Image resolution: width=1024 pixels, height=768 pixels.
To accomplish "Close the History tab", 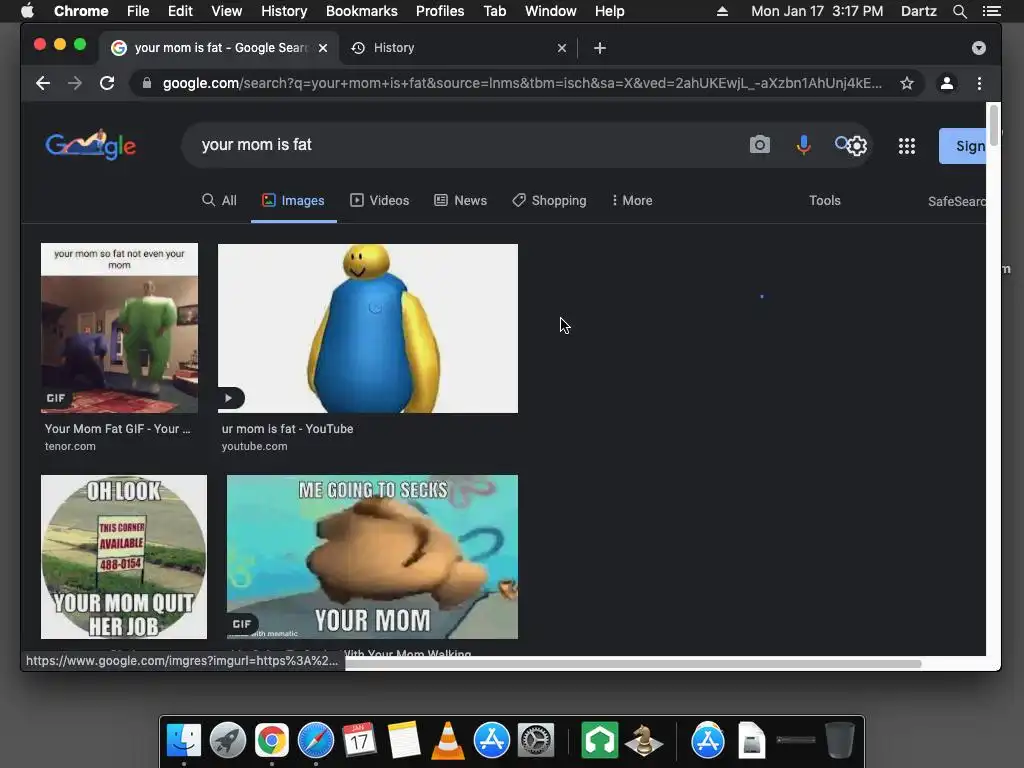I will point(562,48).
